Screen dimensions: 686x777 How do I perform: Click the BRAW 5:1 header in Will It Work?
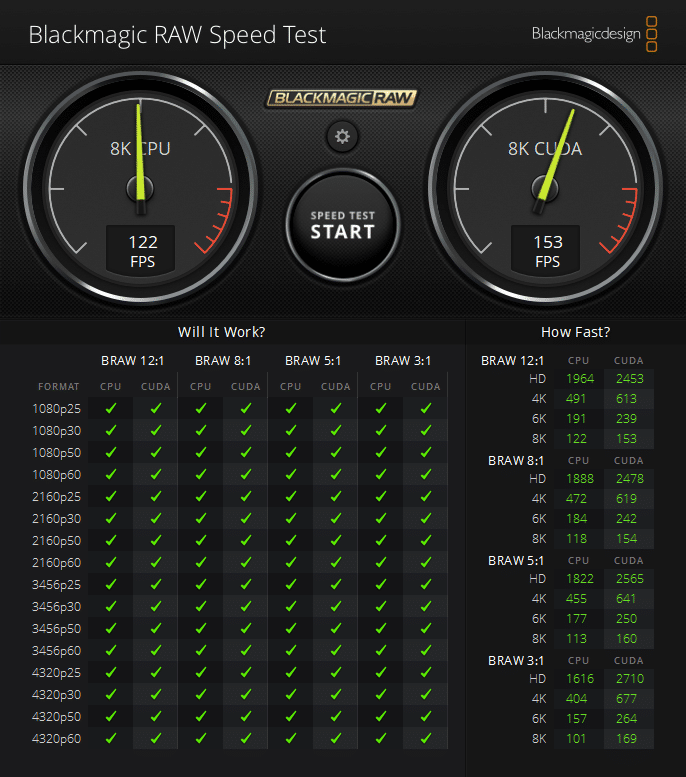click(313, 361)
